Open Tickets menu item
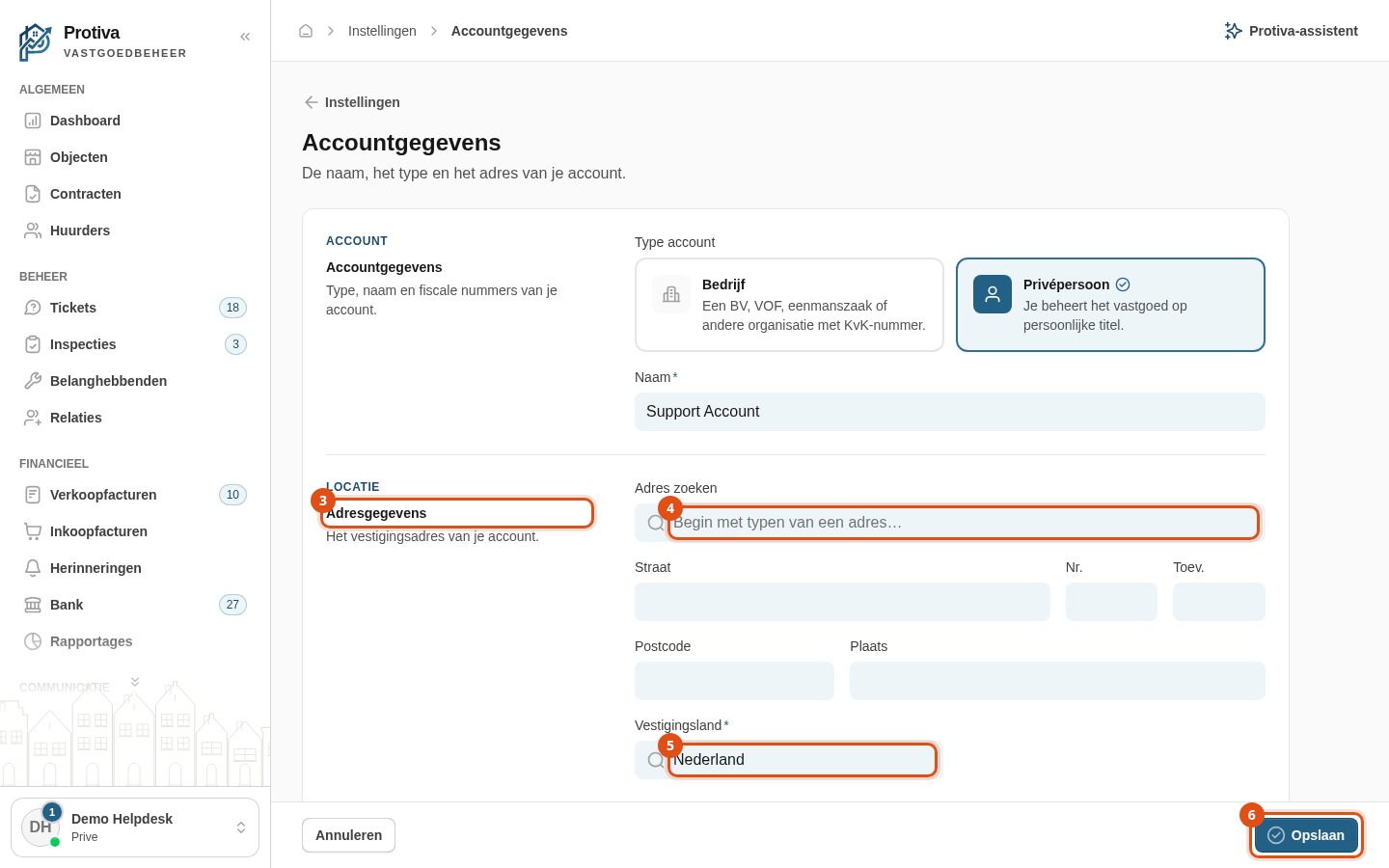Image resolution: width=1389 pixels, height=868 pixels. (x=135, y=308)
